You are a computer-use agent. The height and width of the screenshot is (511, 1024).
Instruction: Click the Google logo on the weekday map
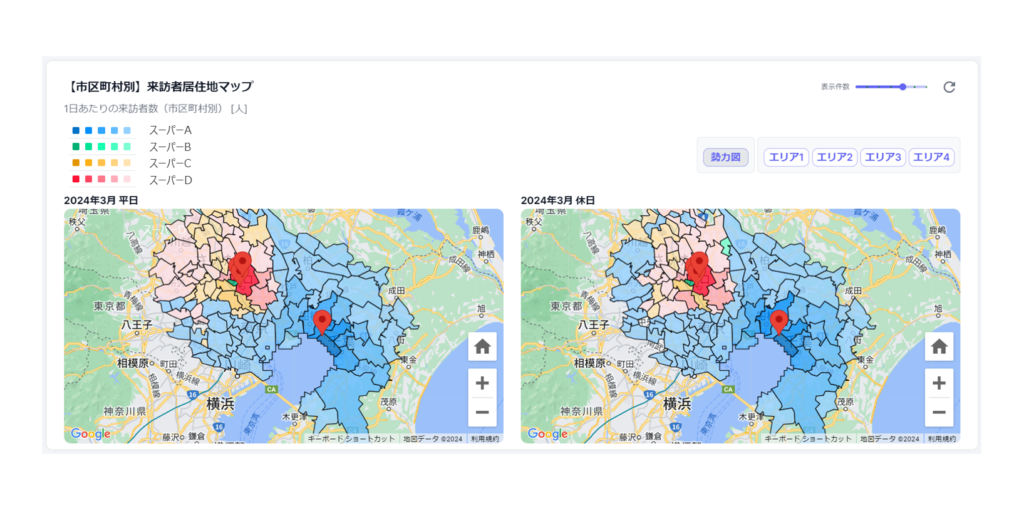[91, 434]
